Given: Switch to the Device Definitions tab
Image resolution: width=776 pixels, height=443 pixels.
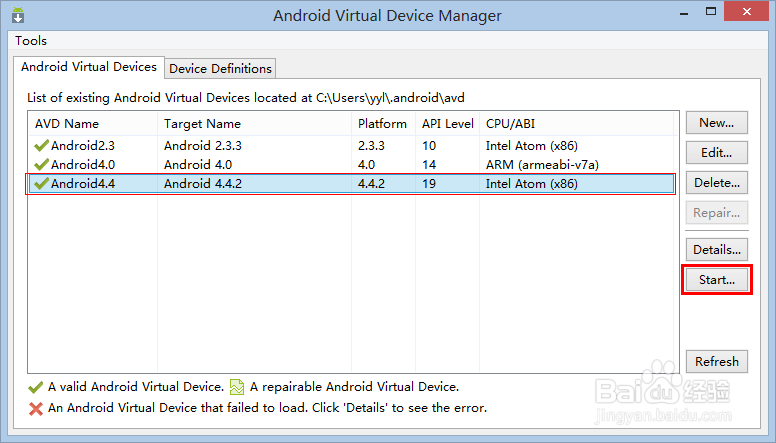Looking at the screenshot, I should click(220, 68).
